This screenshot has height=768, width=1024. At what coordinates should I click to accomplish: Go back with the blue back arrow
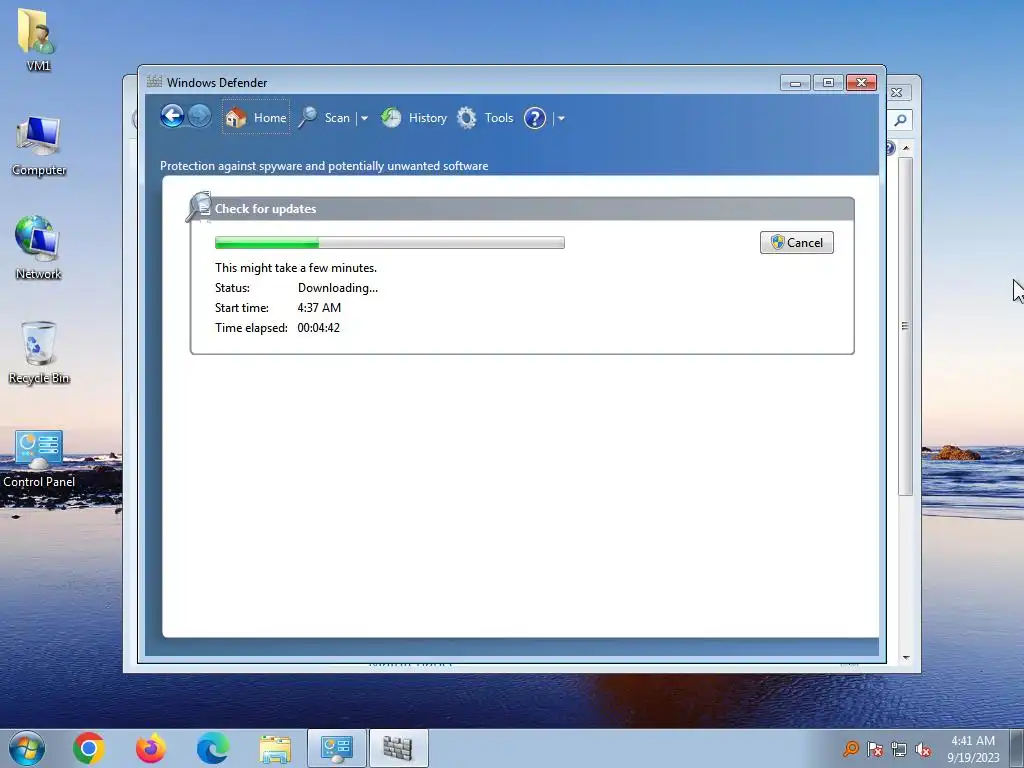(x=172, y=117)
